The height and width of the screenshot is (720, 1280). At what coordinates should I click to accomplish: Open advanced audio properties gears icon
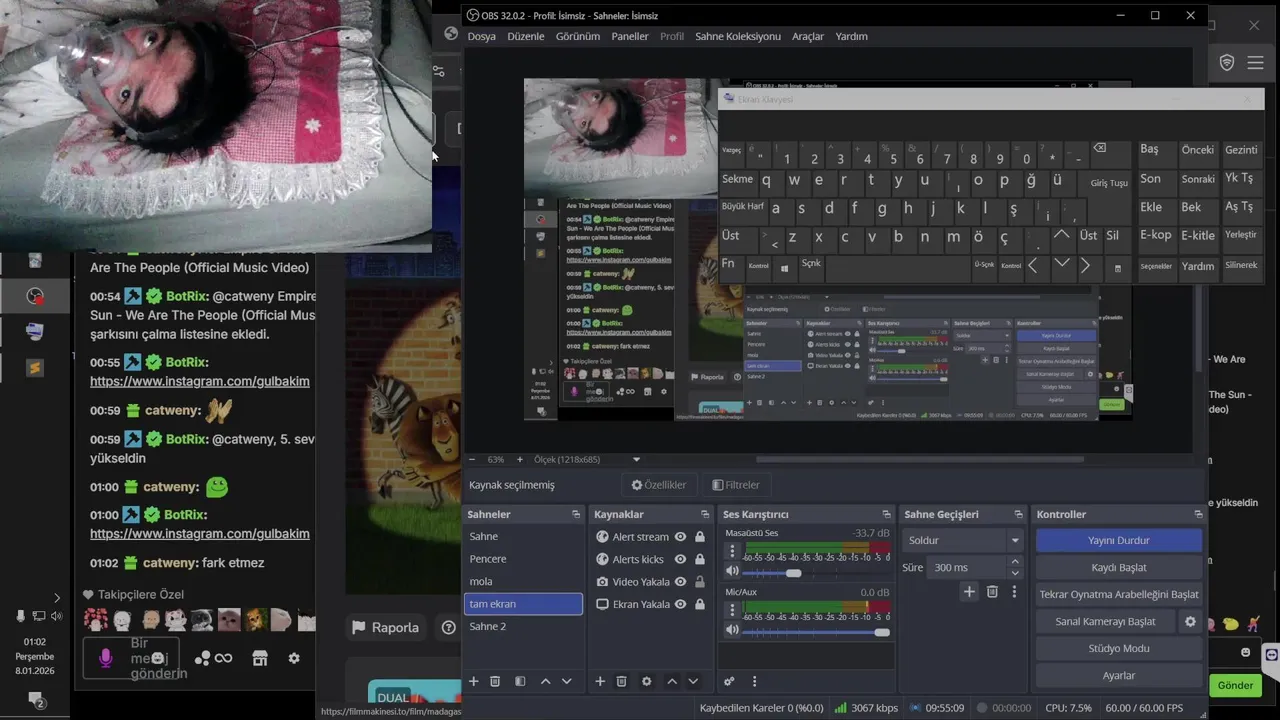(729, 681)
